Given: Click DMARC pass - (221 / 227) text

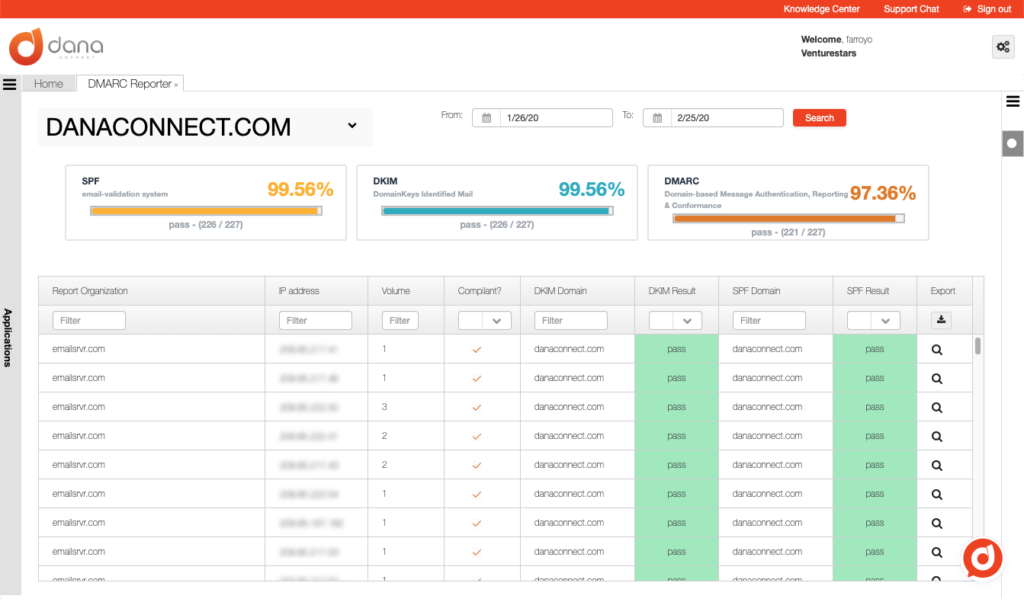Looking at the screenshot, I should tap(788, 232).
